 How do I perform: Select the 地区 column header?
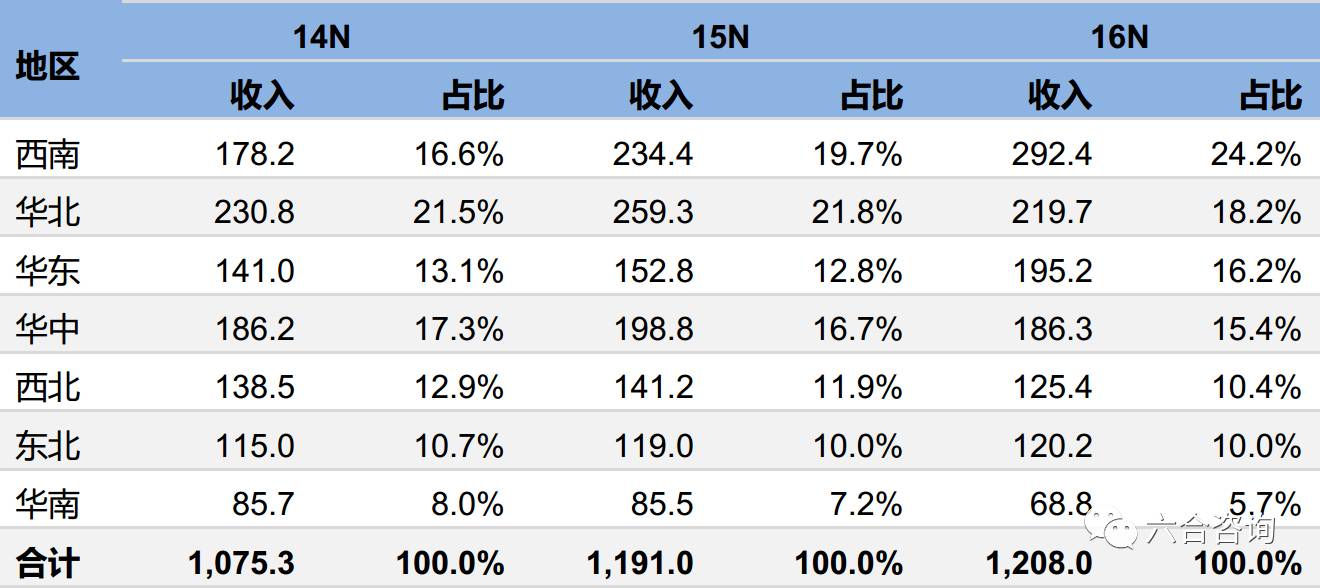47,67
